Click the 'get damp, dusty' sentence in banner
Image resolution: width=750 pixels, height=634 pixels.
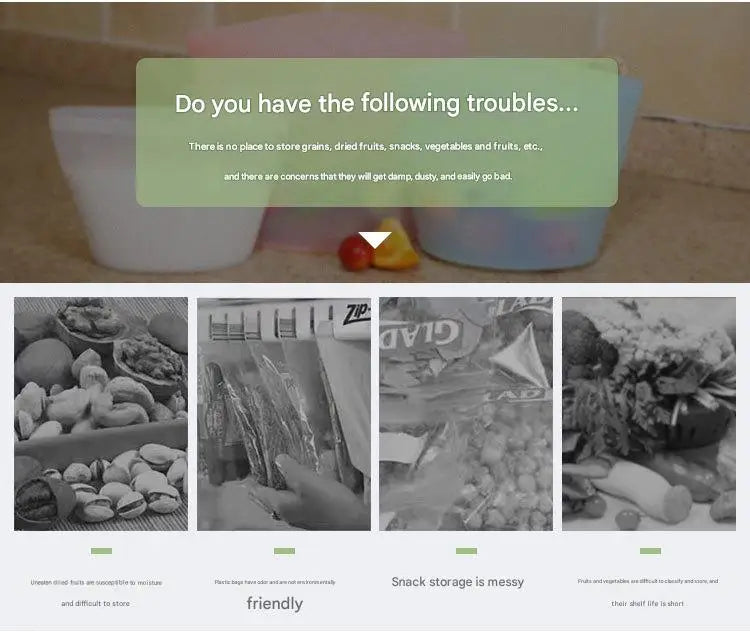[x=368, y=177]
